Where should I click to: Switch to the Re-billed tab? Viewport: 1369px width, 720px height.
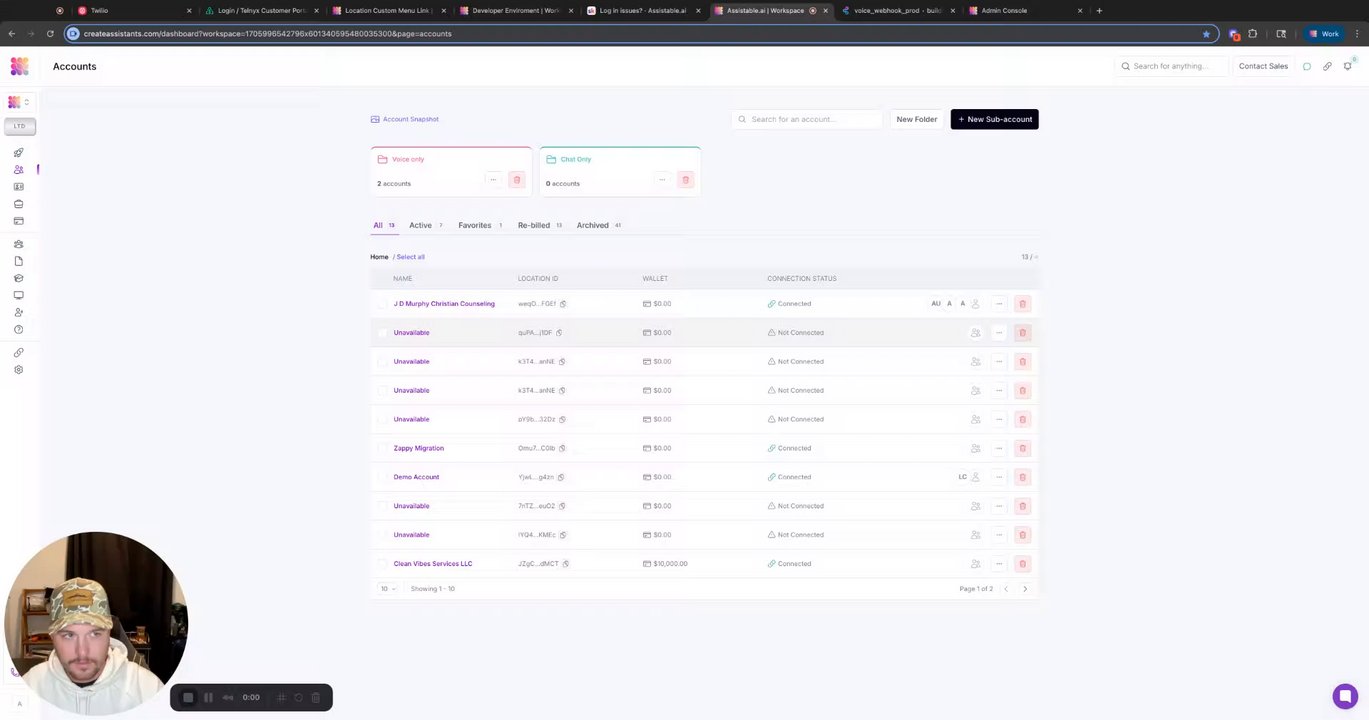(x=540, y=225)
